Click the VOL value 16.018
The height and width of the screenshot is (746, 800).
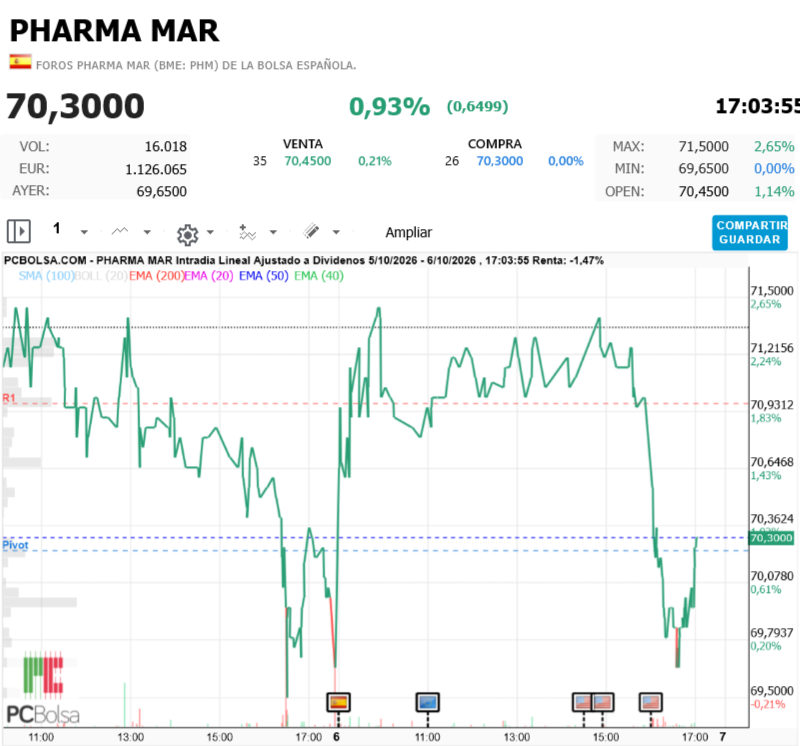(x=166, y=146)
